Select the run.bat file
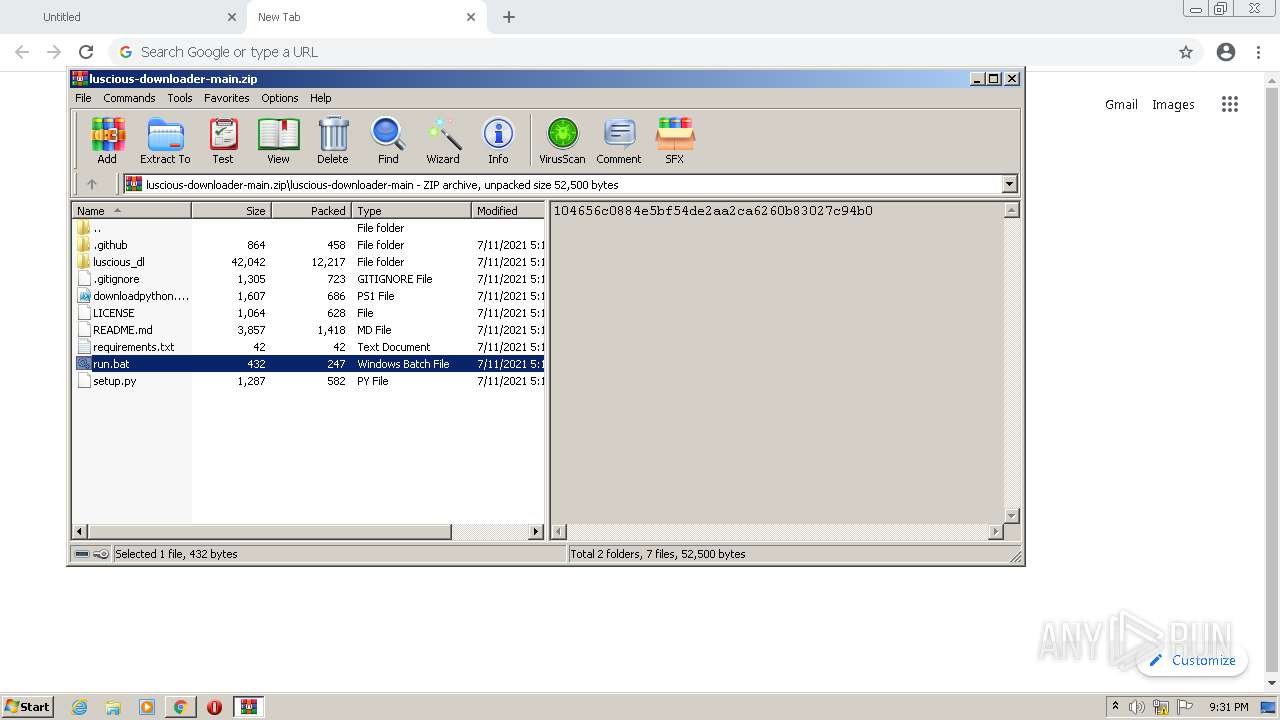Viewport: 1280px width, 720px height. tap(309, 364)
